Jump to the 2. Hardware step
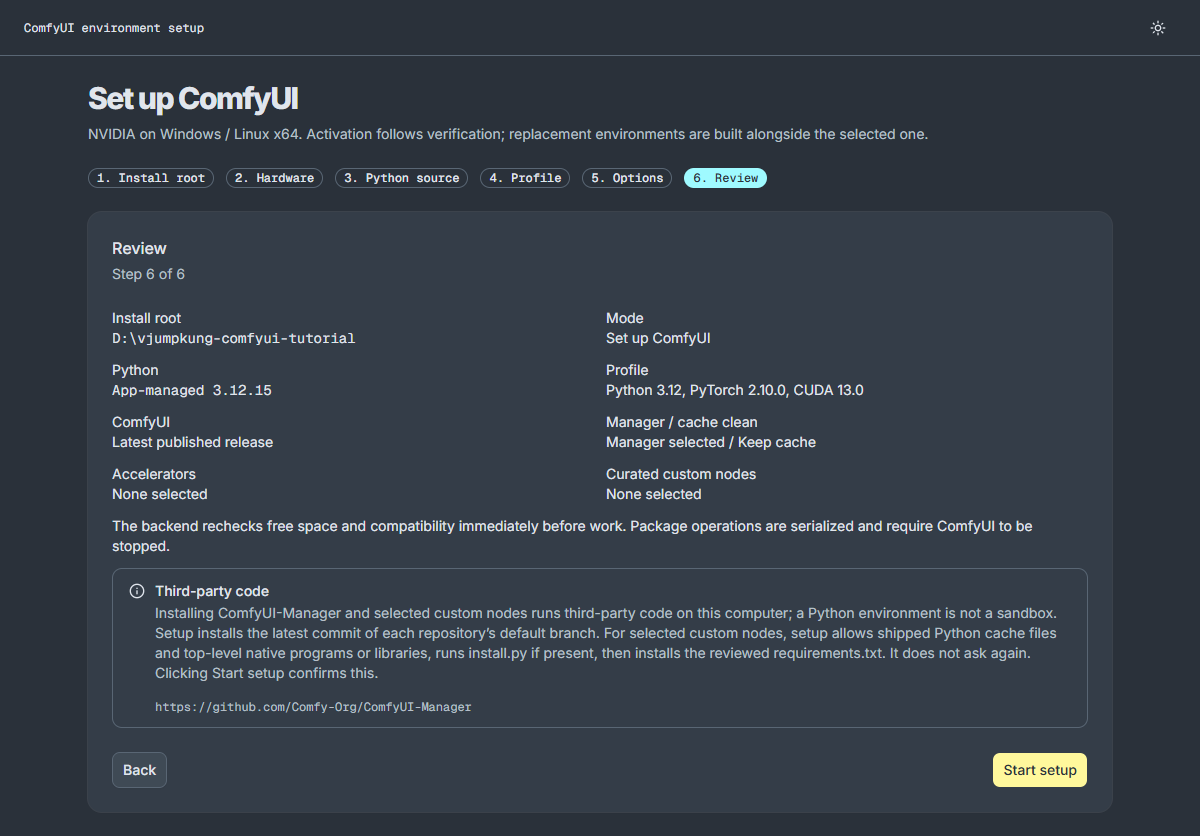This screenshot has width=1200, height=836. [x=275, y=178]
